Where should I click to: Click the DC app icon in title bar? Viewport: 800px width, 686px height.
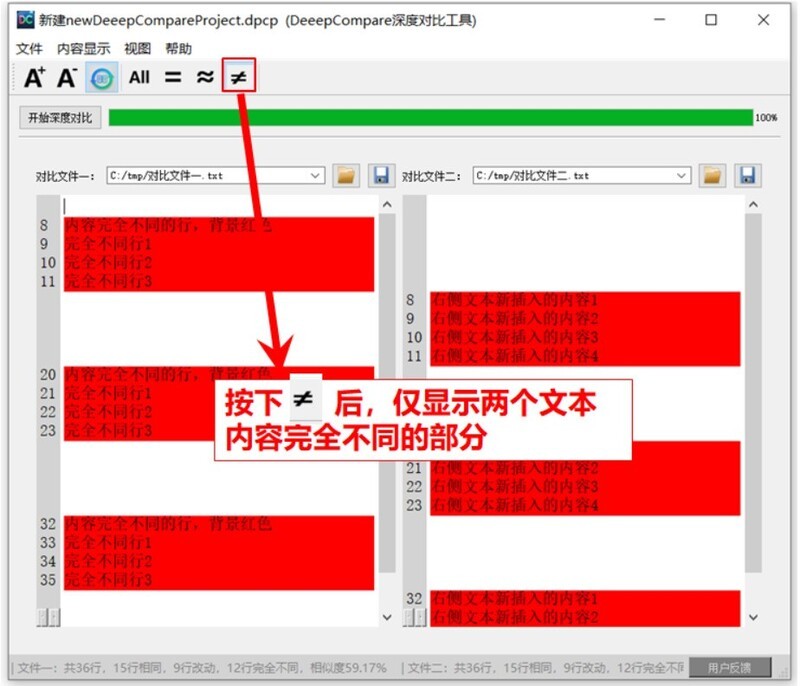pyautogui.click(x=26, y=20)
